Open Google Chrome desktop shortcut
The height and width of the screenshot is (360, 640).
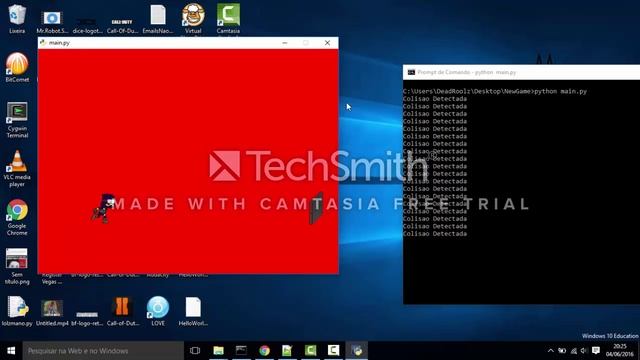tap(17, 217)
